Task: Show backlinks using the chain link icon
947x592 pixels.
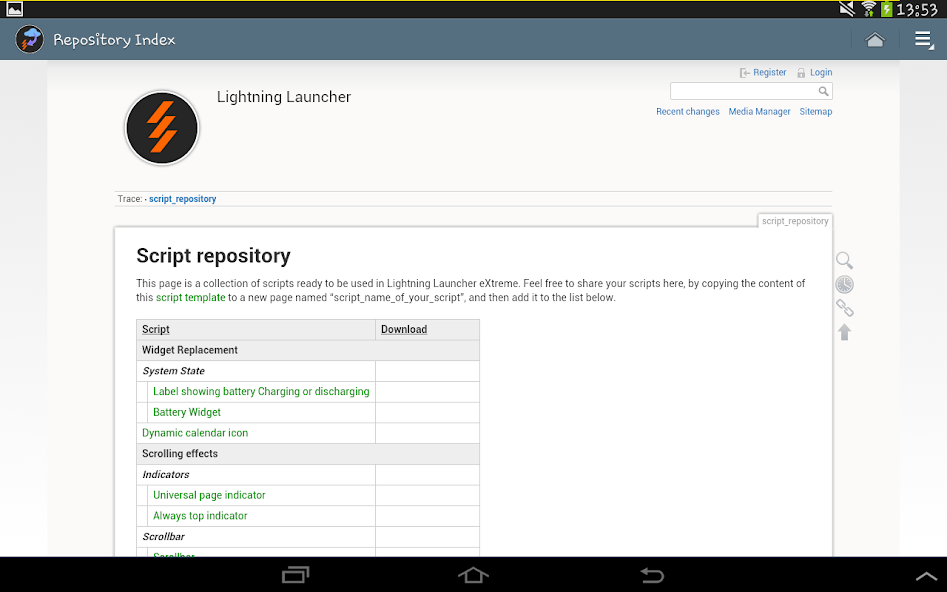Action: click(845, 308)
